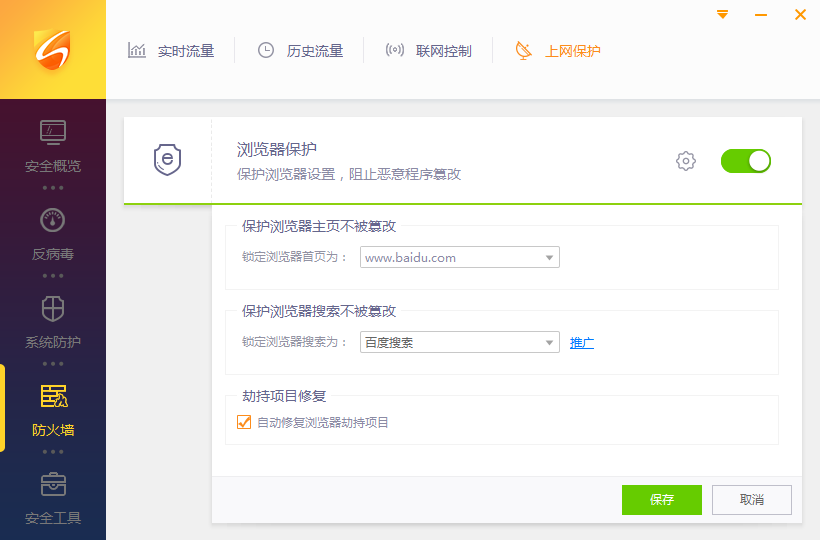Go to the 安全概览 sidebar label
This screenshot has width=820, height=540.
click(53, 166)
